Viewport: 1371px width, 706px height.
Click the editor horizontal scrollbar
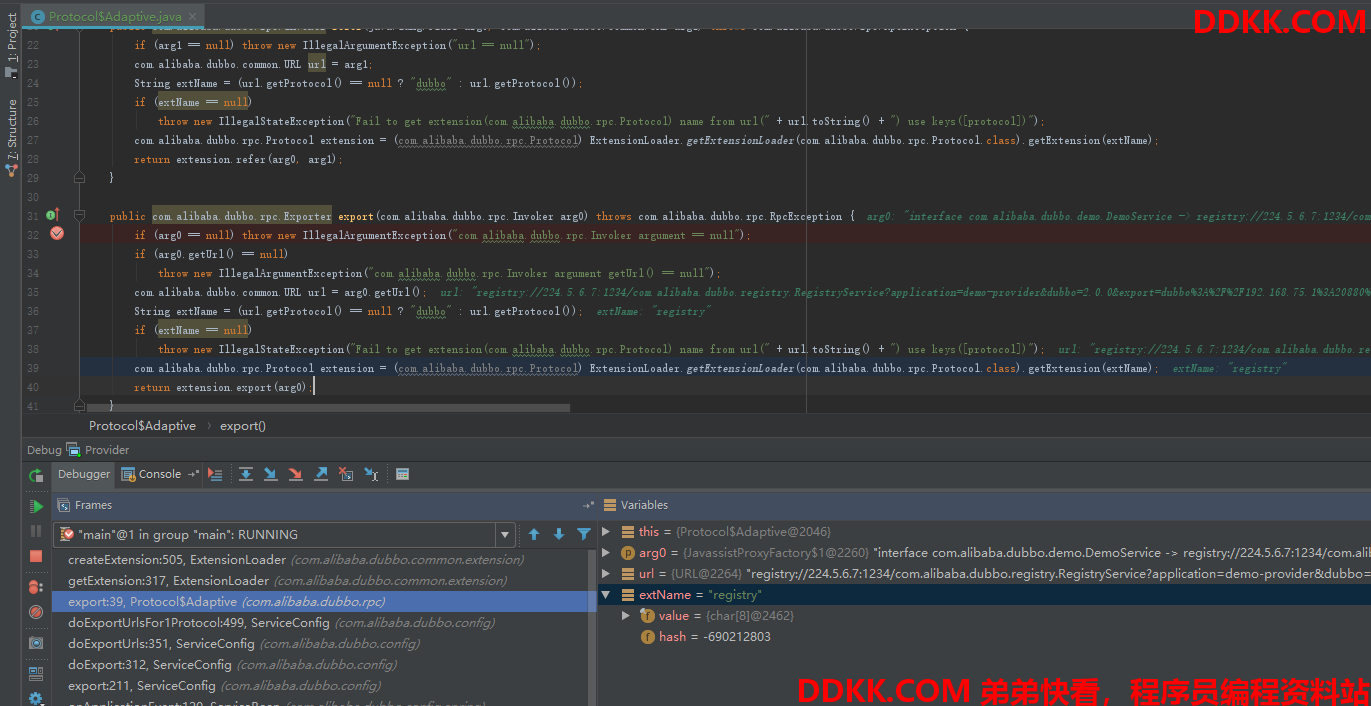[328, 408]
